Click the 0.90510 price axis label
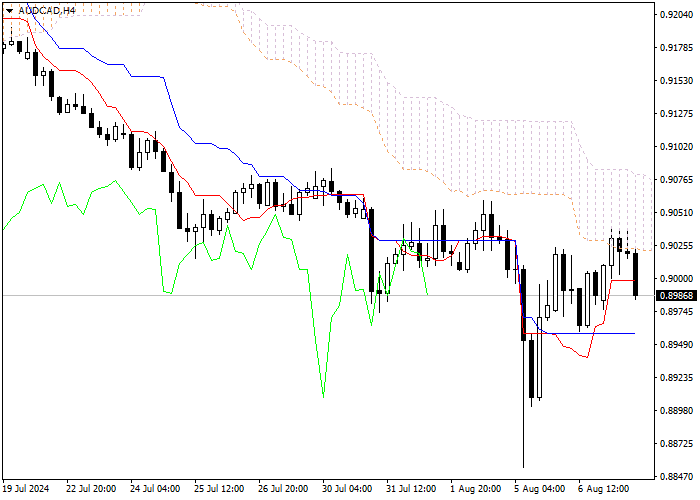Image resolution: width=700 pixels, height=500 pixels. [676, 212]
